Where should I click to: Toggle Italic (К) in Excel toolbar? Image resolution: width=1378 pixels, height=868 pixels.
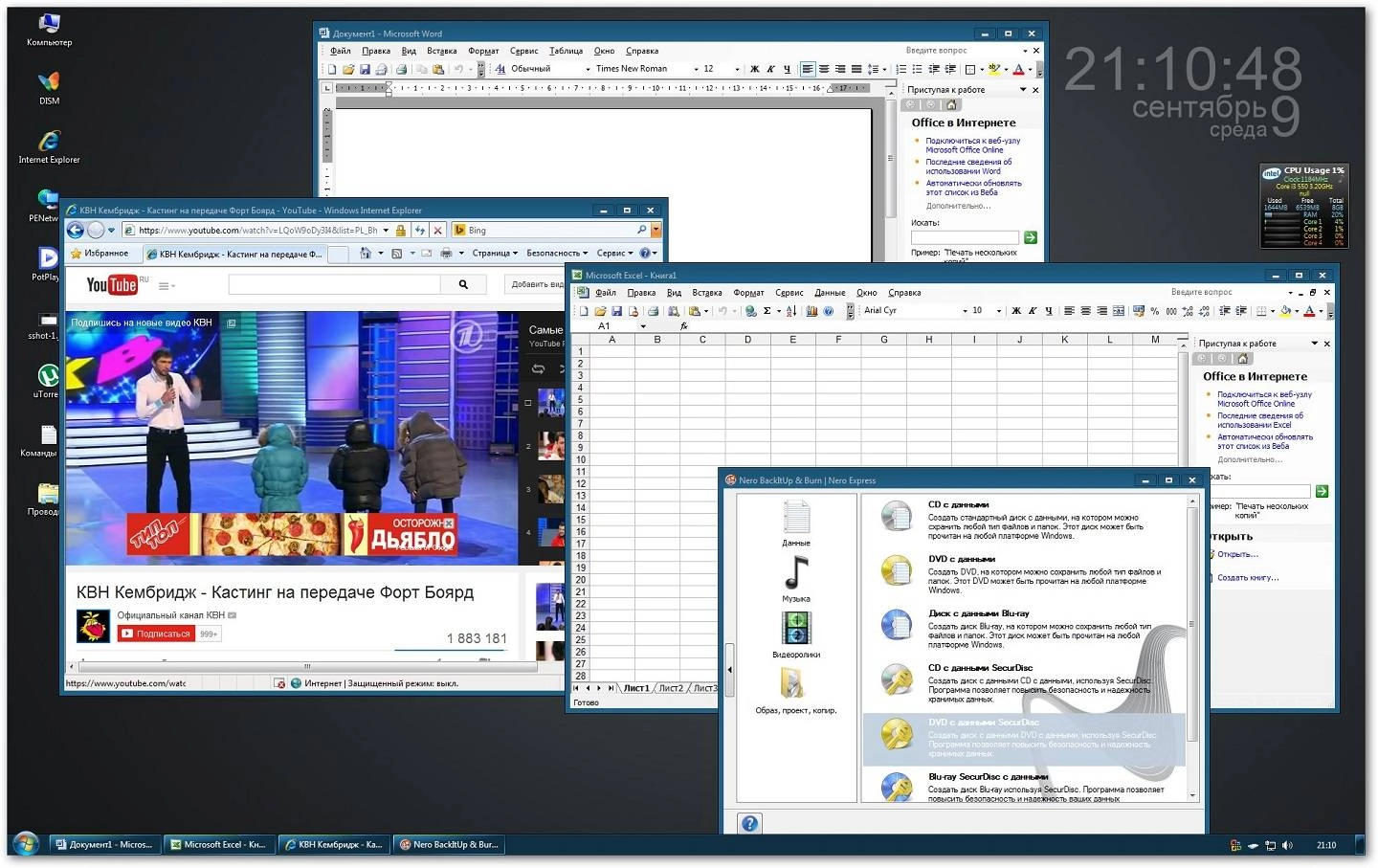[1033, 311]
